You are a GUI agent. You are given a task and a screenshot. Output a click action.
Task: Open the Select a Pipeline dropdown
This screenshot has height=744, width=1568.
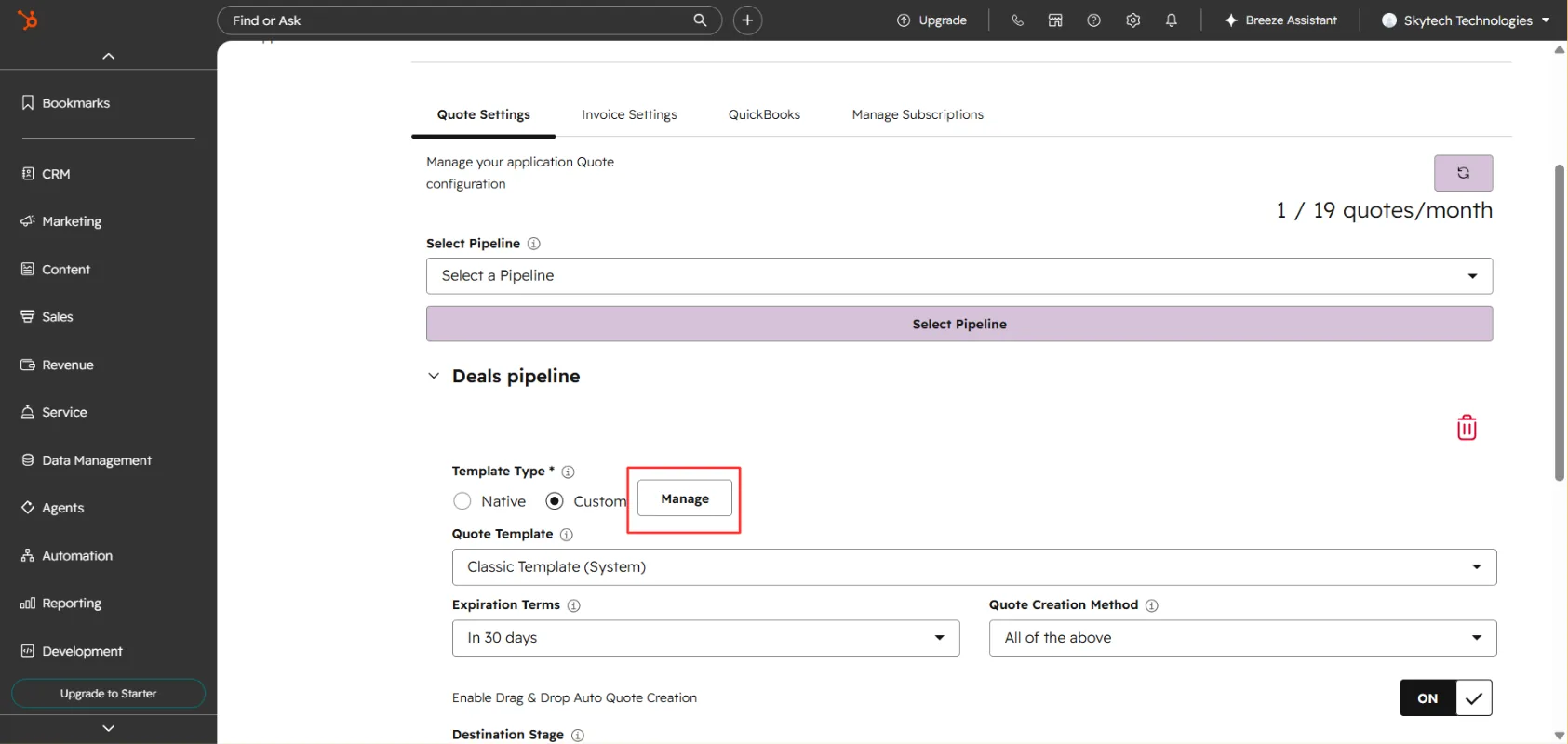pos(959,276)
